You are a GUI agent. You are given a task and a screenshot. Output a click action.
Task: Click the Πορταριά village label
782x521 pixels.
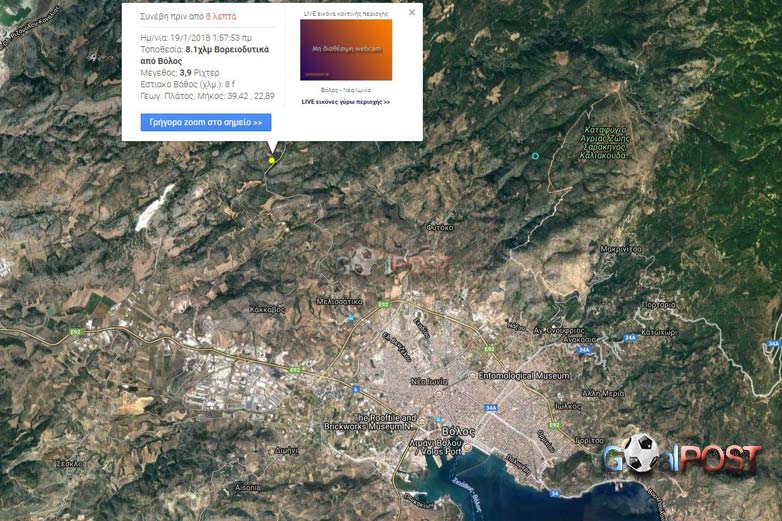(x=658, y=305)
